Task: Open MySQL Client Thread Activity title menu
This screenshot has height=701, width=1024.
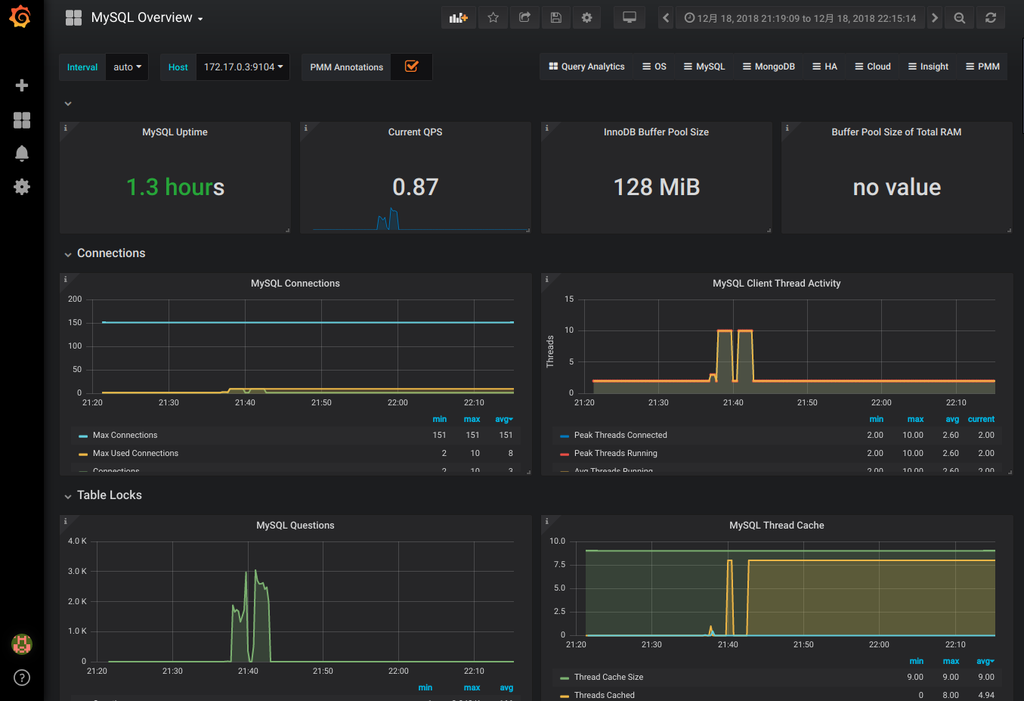Action: coord(776,284)
